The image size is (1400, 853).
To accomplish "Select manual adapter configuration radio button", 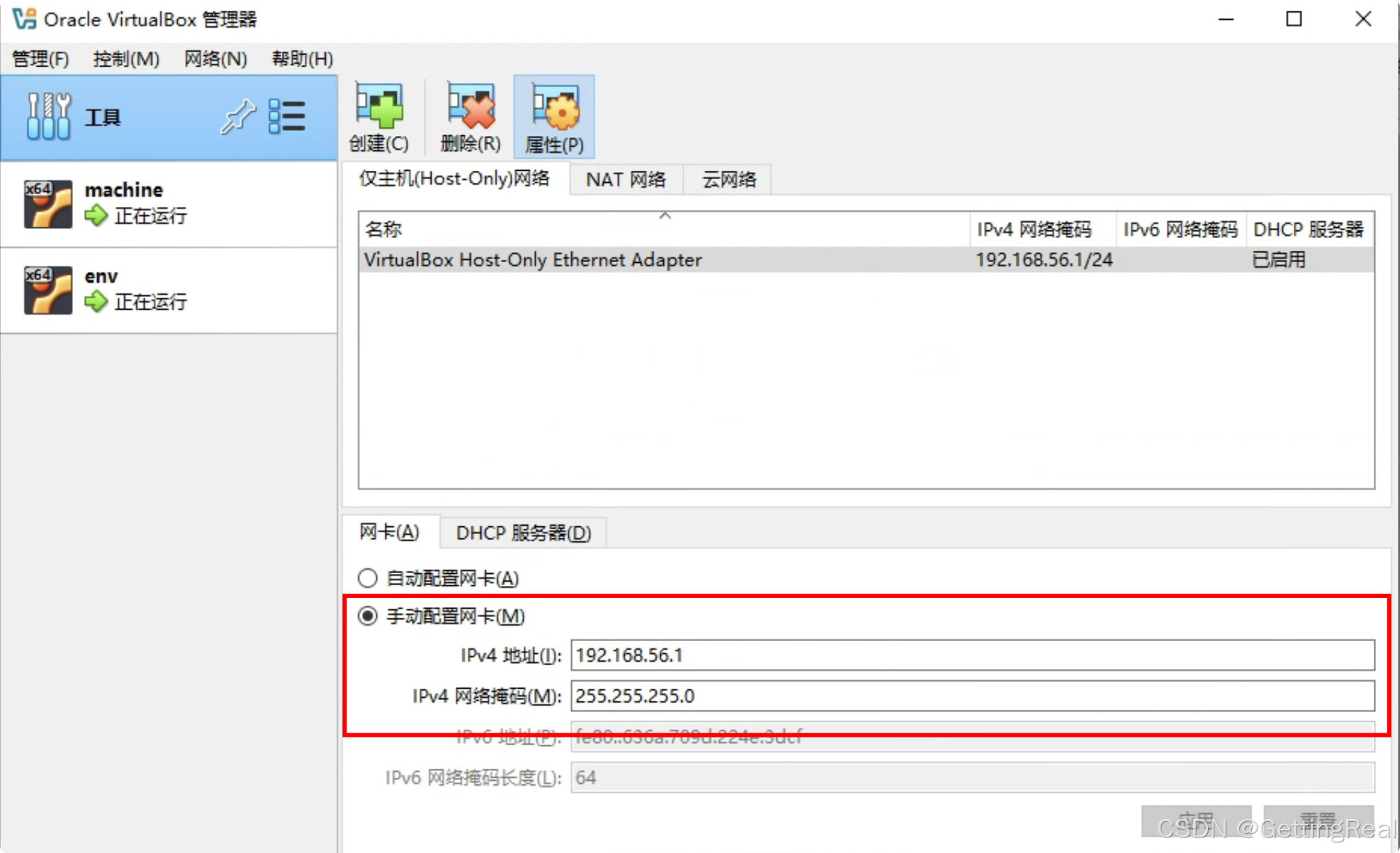I will pyautogui.click(x=368, y=616).
